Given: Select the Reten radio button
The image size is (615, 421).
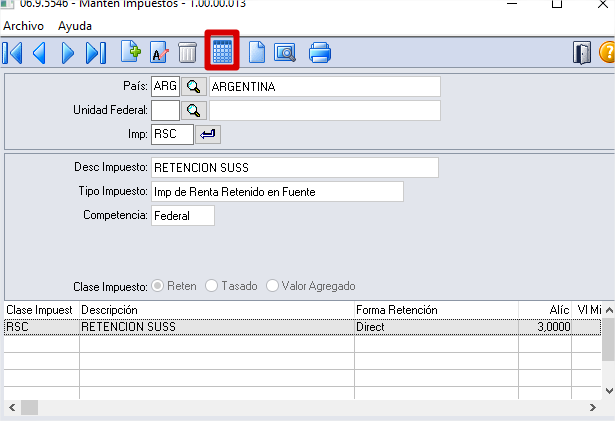Looking at the screenshot, I should pyautogui.click(x=158, y=286).
